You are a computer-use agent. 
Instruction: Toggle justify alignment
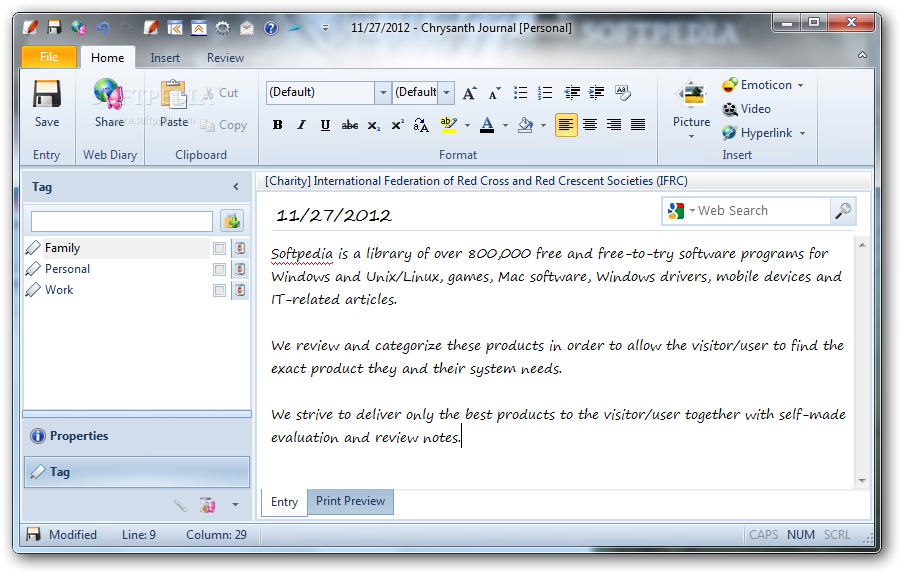click(638, 125)
